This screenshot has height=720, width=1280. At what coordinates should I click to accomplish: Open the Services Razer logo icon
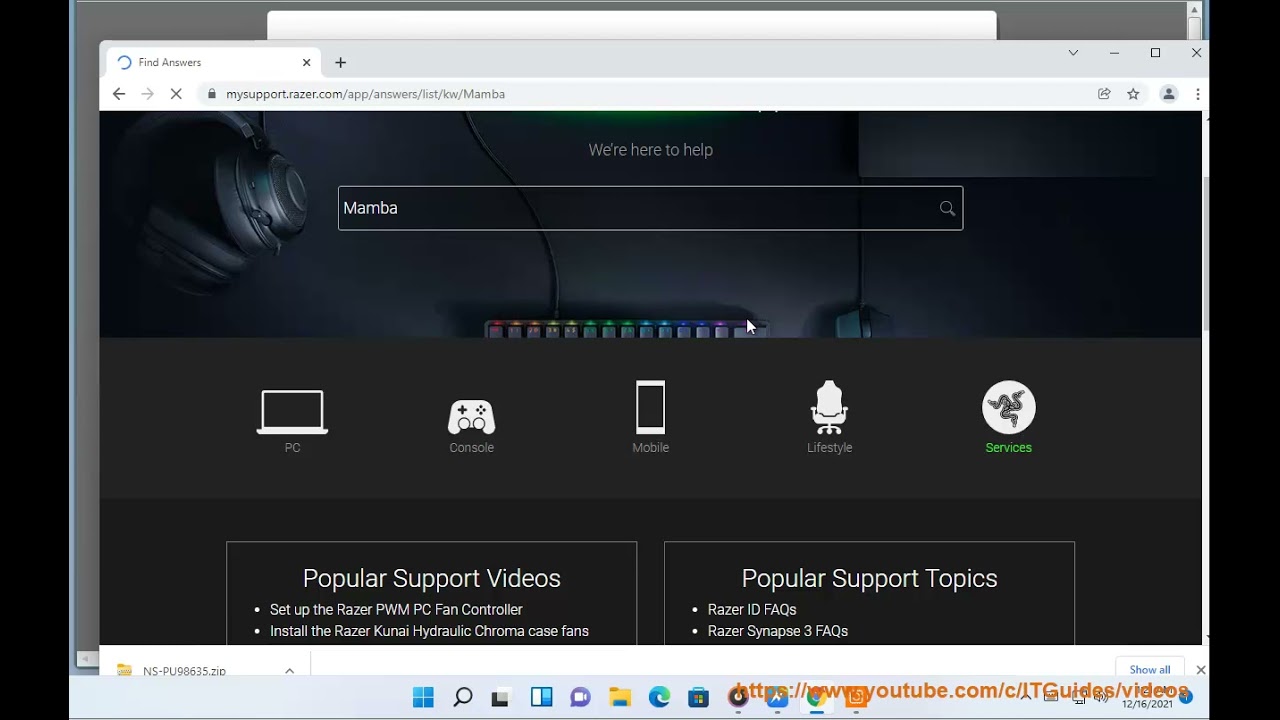pyautogui.click(x=1008, y=408)
